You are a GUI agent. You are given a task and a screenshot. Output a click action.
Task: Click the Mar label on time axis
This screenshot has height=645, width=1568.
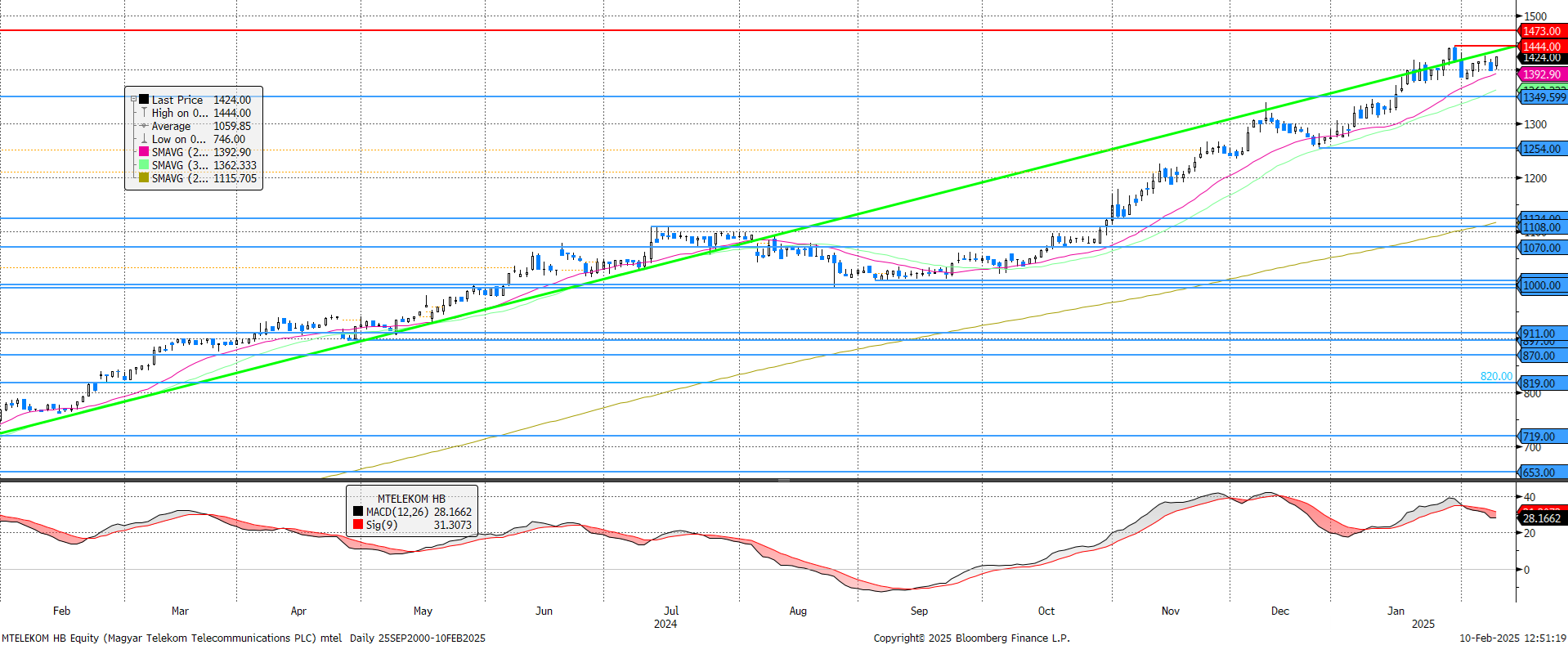tap(180, 611)
